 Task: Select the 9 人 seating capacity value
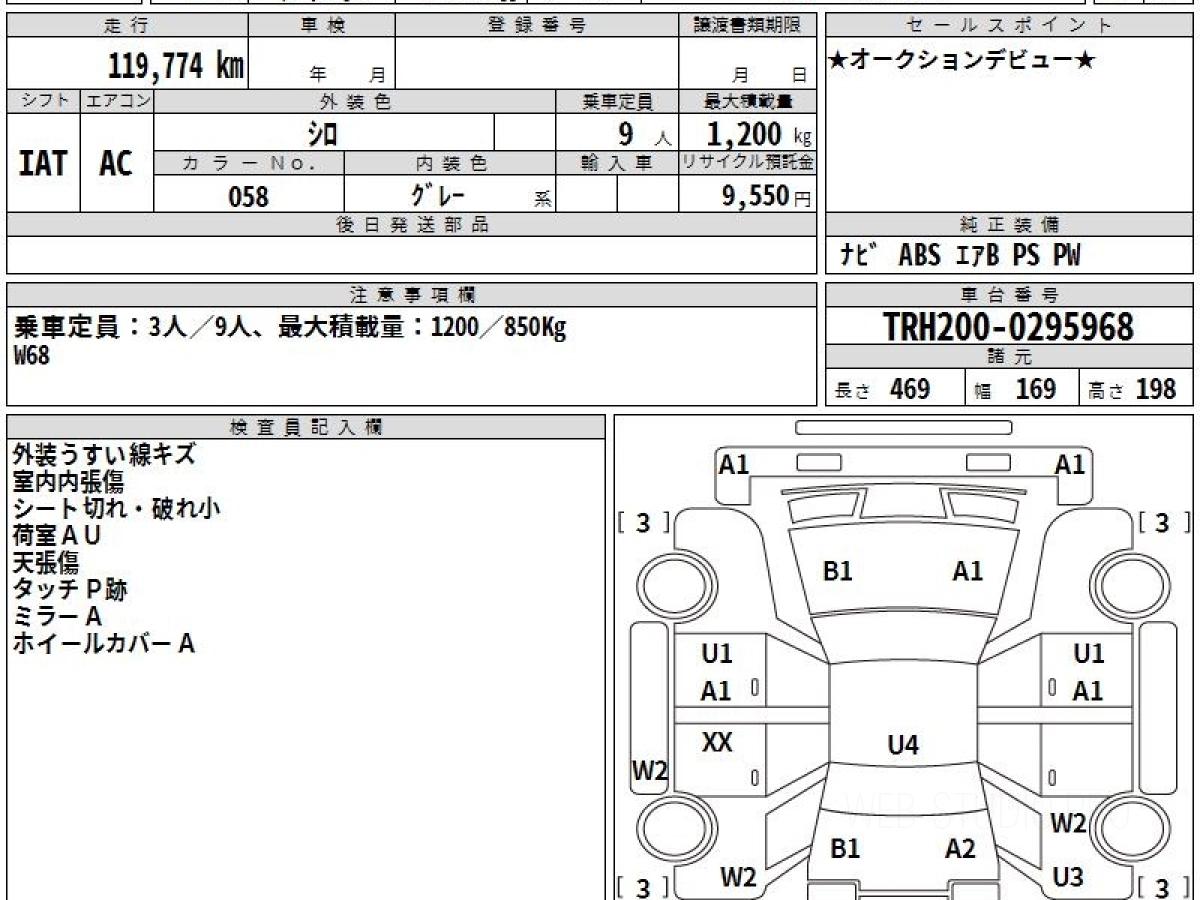[x=644, y=134]
